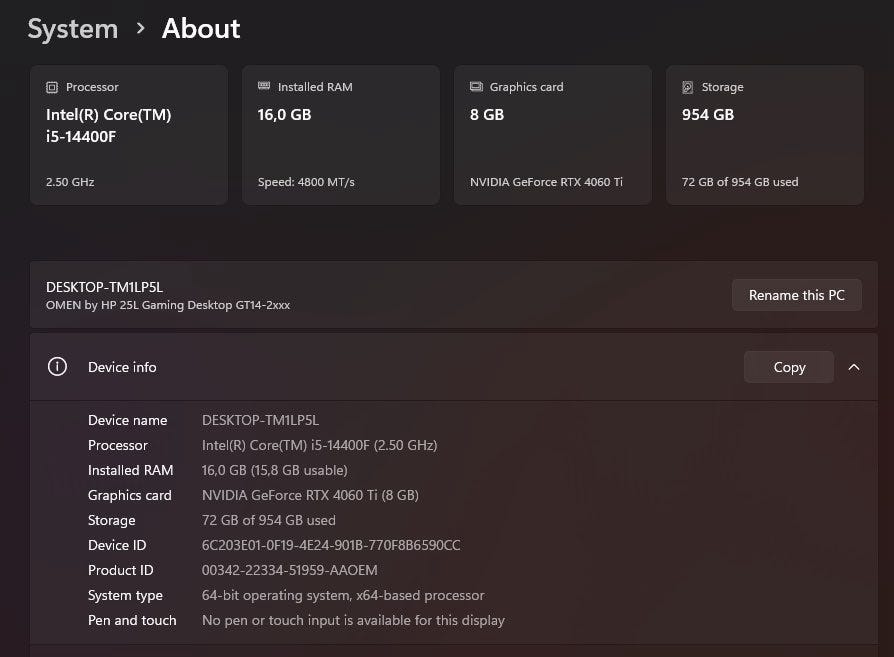Click the Pen and touch row
This screenshot has height=657, width=894.
tap(296, 620)
